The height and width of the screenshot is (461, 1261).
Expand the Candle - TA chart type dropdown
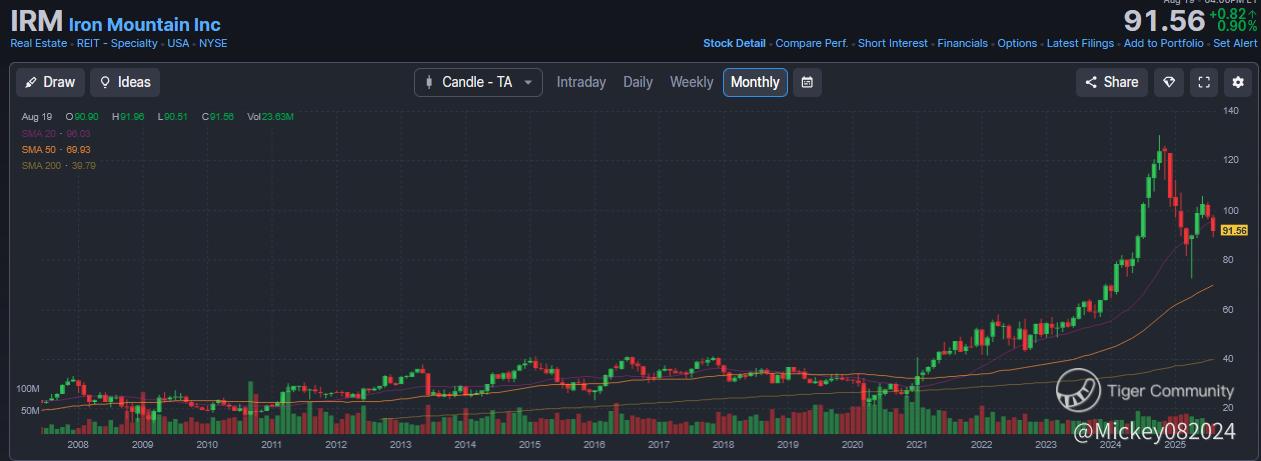click(478, 82)
